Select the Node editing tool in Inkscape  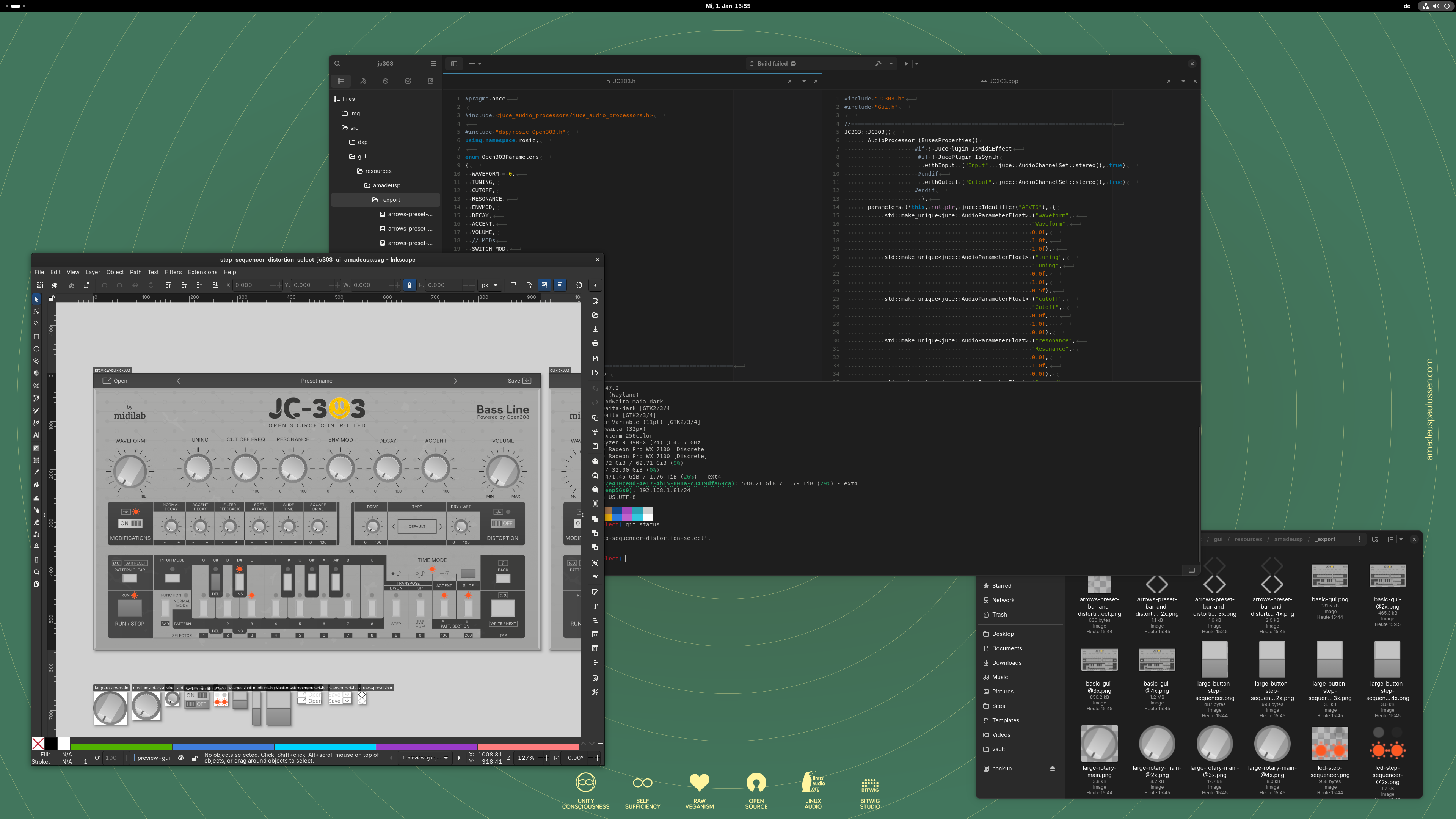pyautogui.click(x=36, y=311)
